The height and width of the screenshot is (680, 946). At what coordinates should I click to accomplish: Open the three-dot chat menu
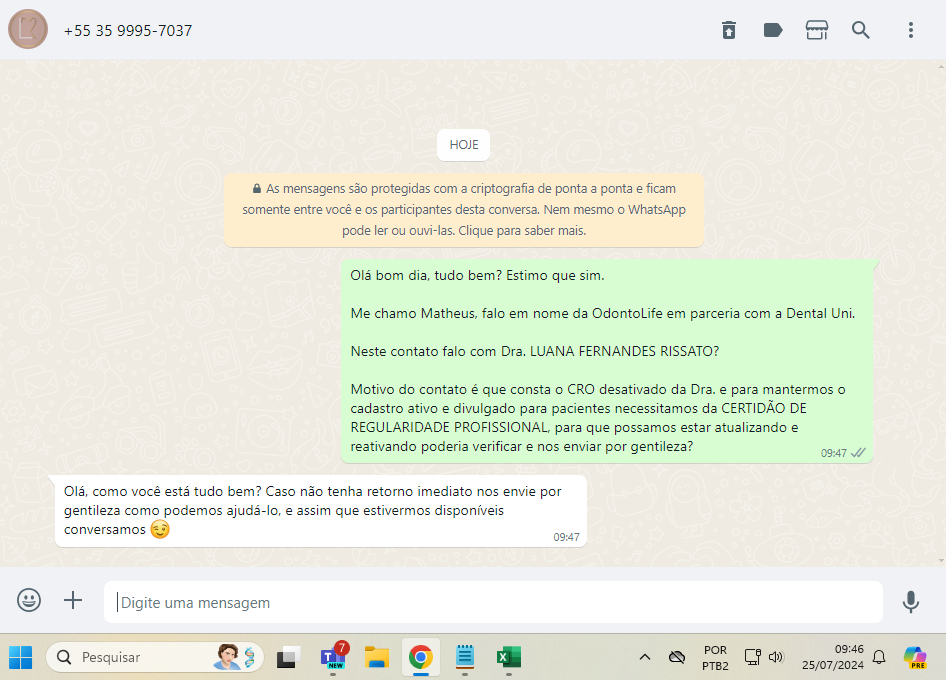coord(910,30)
